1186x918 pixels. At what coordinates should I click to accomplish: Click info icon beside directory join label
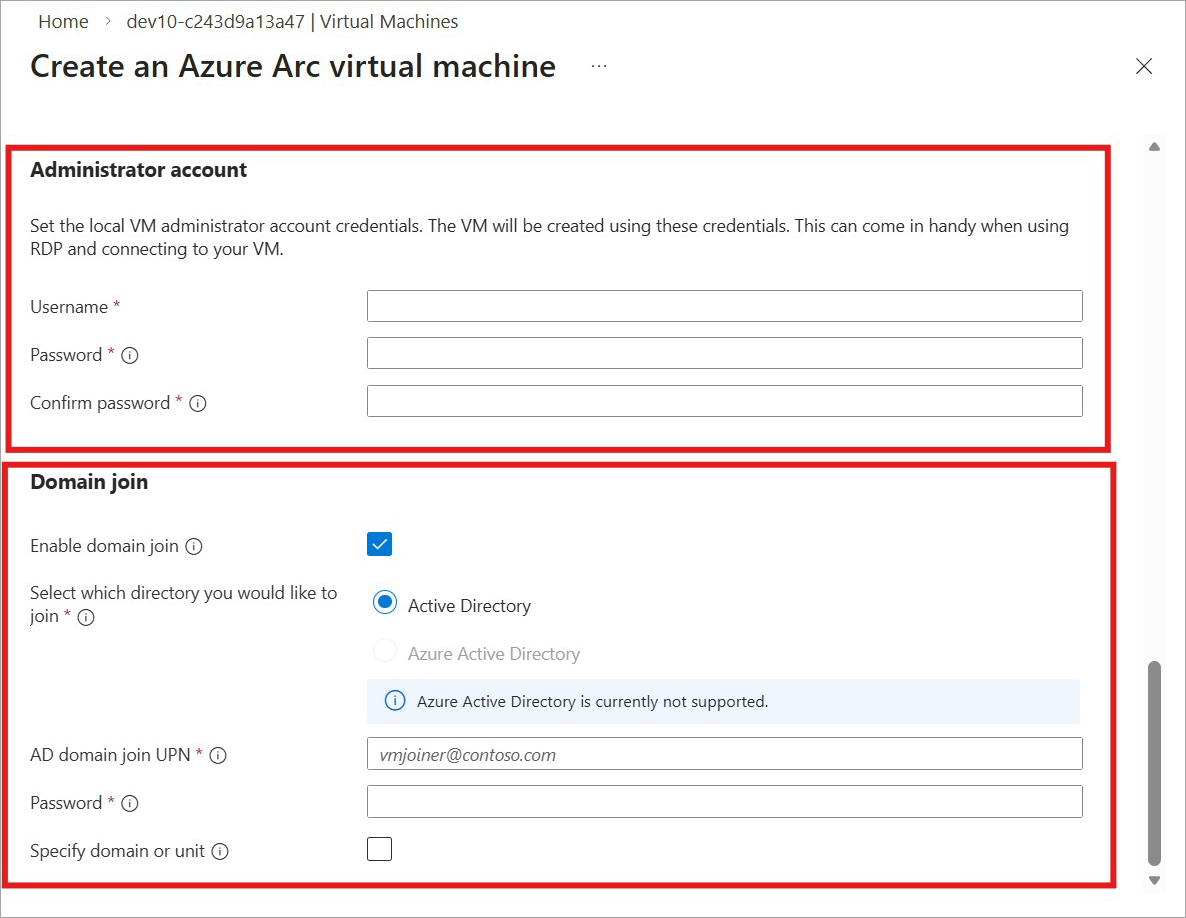(x=86, y=617)
